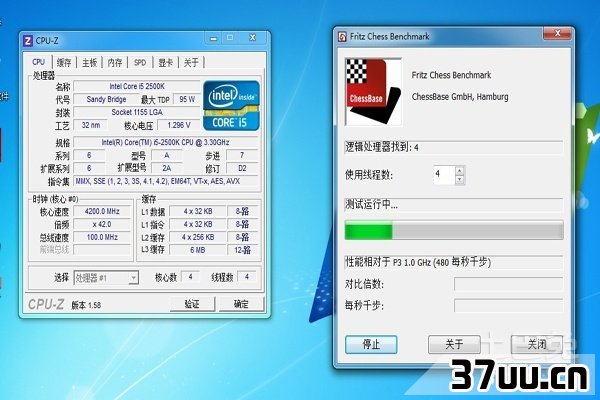This screenshot has width=600, height=400.
Task: Switch to the 缓存 tab in CPU-Z
Action: (64, 62)
